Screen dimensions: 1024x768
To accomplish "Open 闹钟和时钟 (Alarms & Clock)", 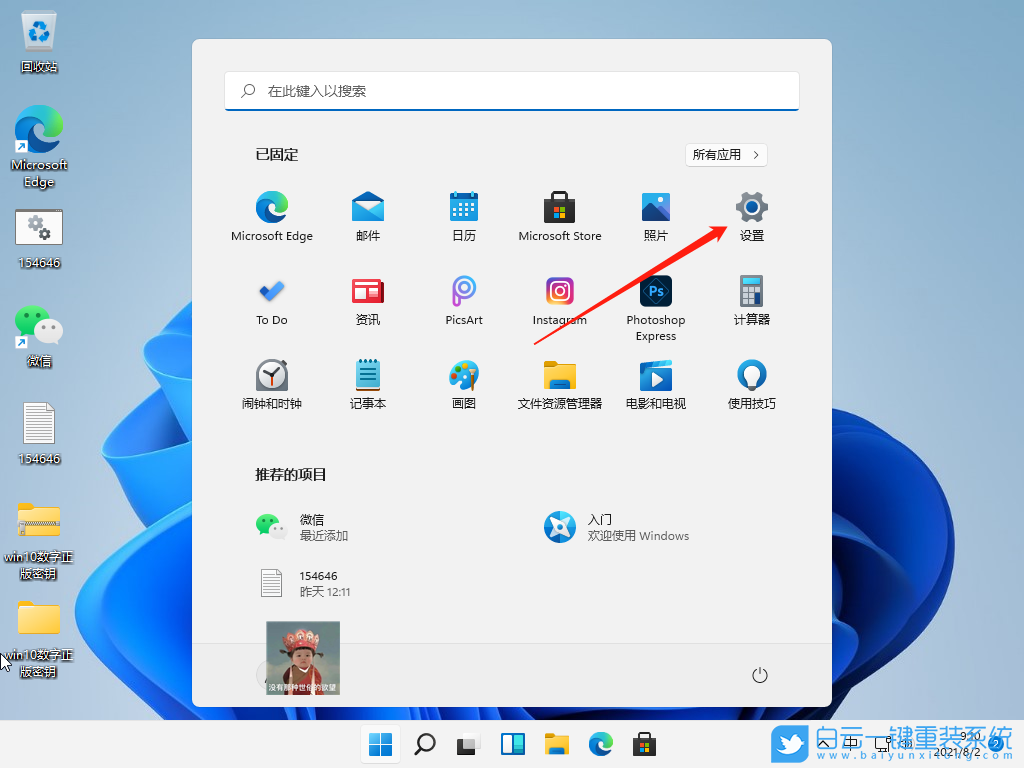I will pyautogui.click(x=271, y=383).
